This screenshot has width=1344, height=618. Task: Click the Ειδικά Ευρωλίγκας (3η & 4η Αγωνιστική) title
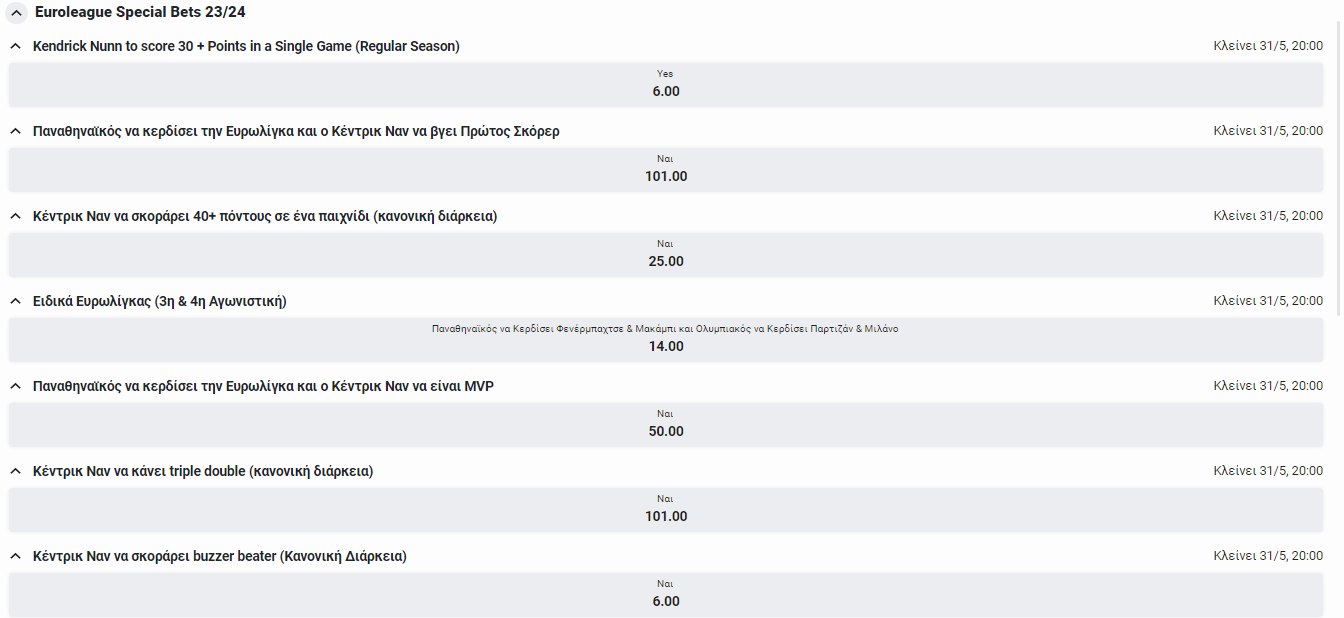point(159,301)
